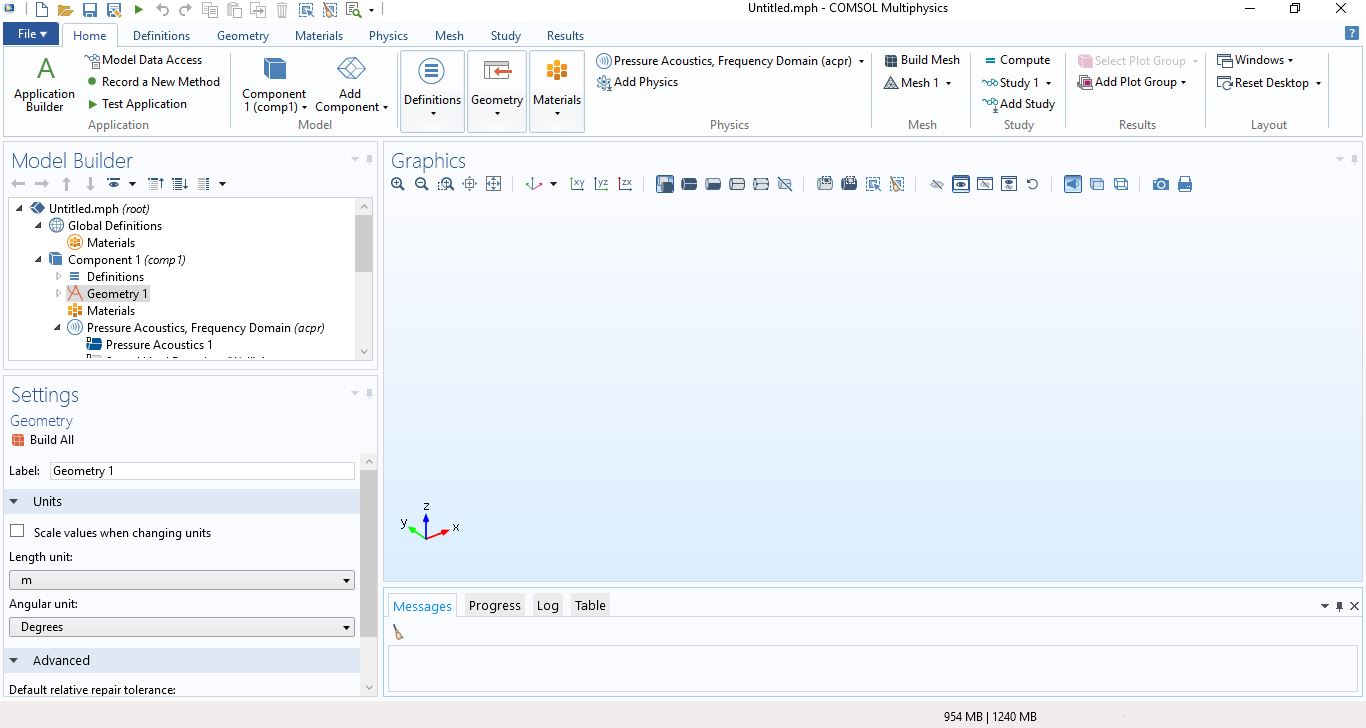Collapse the Advanced section

[15, 660]
